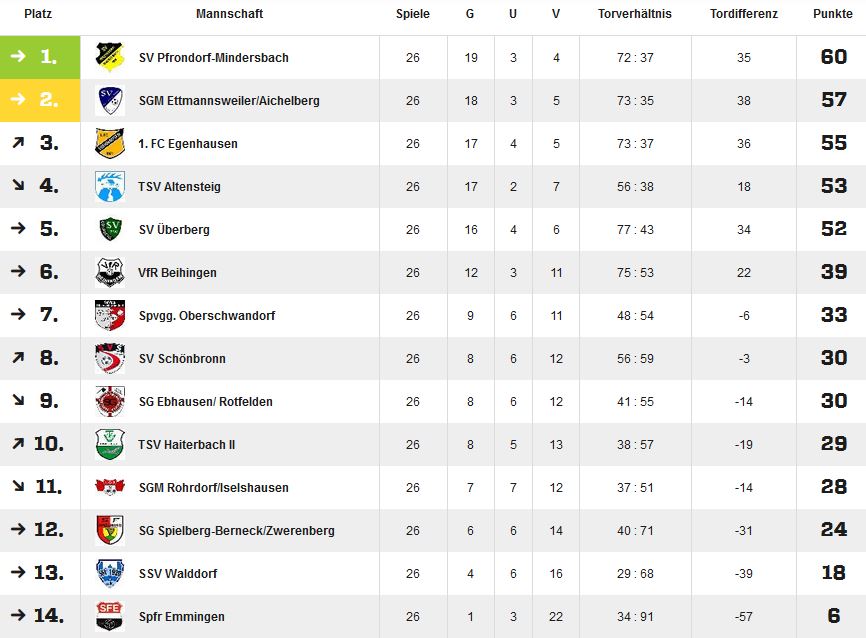The image size is (866, 638).
Task: Open the SGM Rohrdorf/Iselshausen team link
Action: pos(213,488)
